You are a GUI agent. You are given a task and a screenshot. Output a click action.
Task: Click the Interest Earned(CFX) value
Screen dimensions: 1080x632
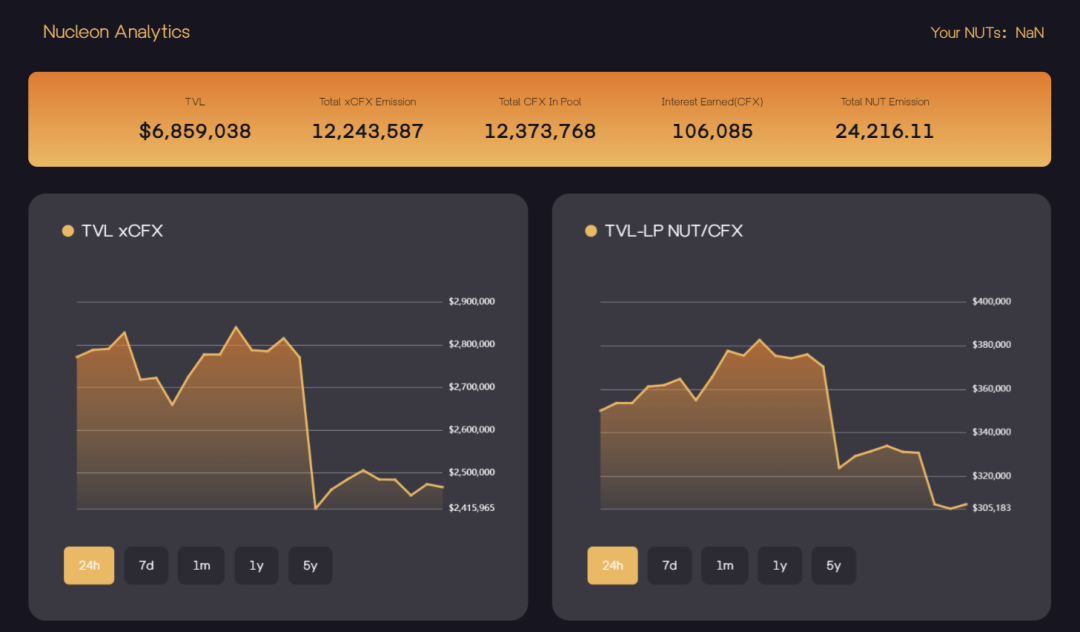click(712, 131)
